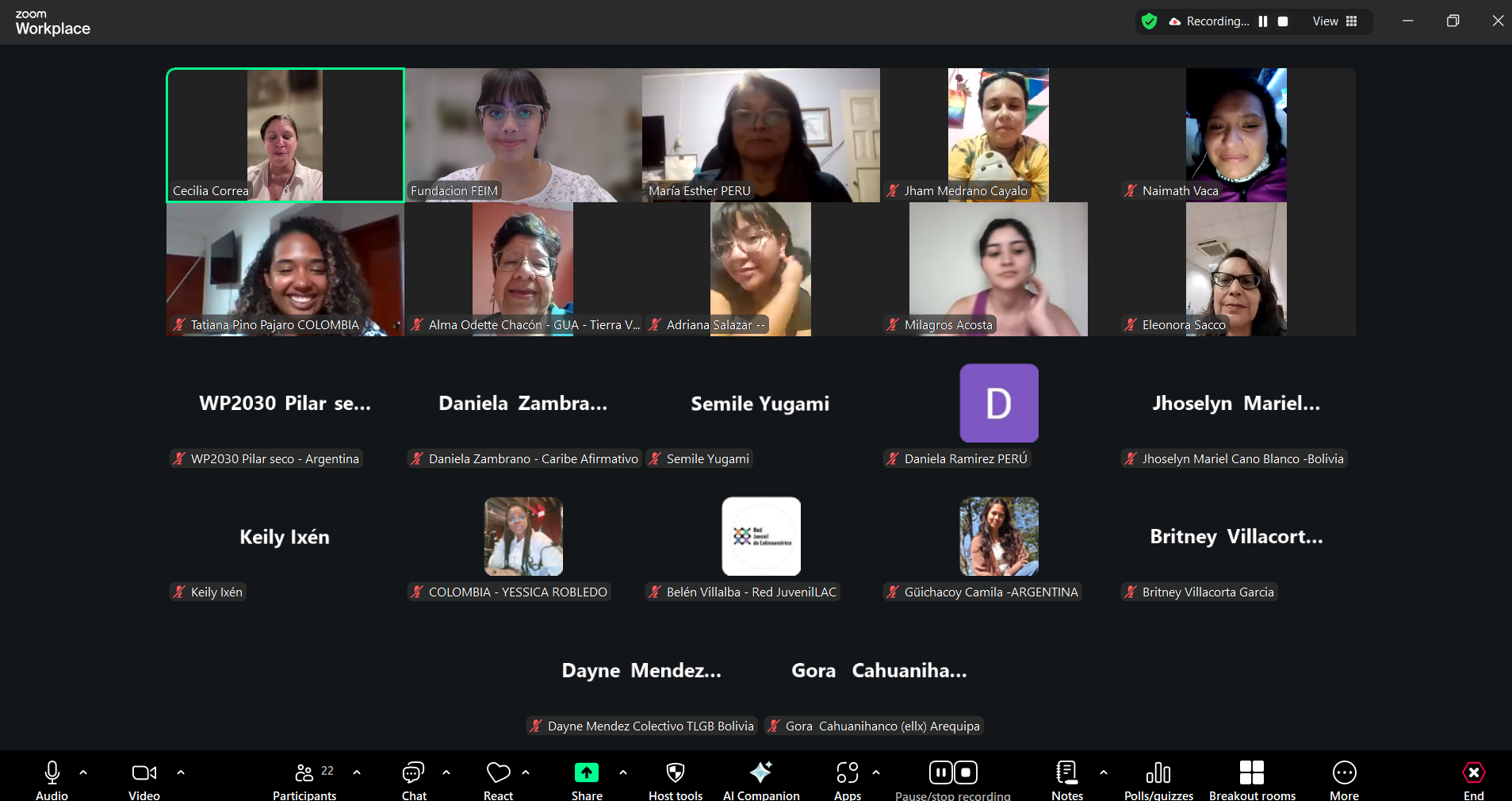The width and height of the screenshot is (1512, 801).
Task: Launch AI Companion
Action: (760, 773)
